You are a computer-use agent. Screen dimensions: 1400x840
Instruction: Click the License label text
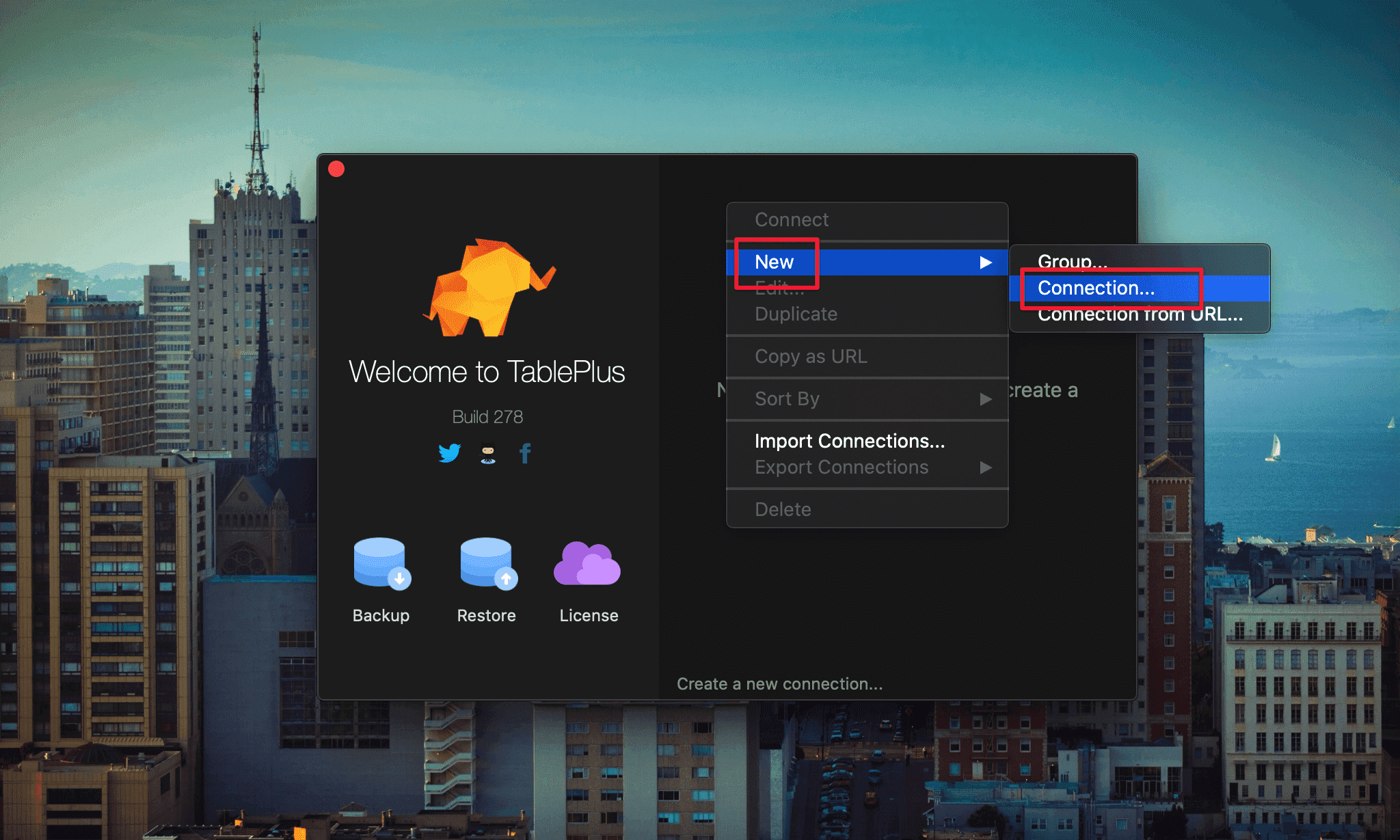[589, 616]
